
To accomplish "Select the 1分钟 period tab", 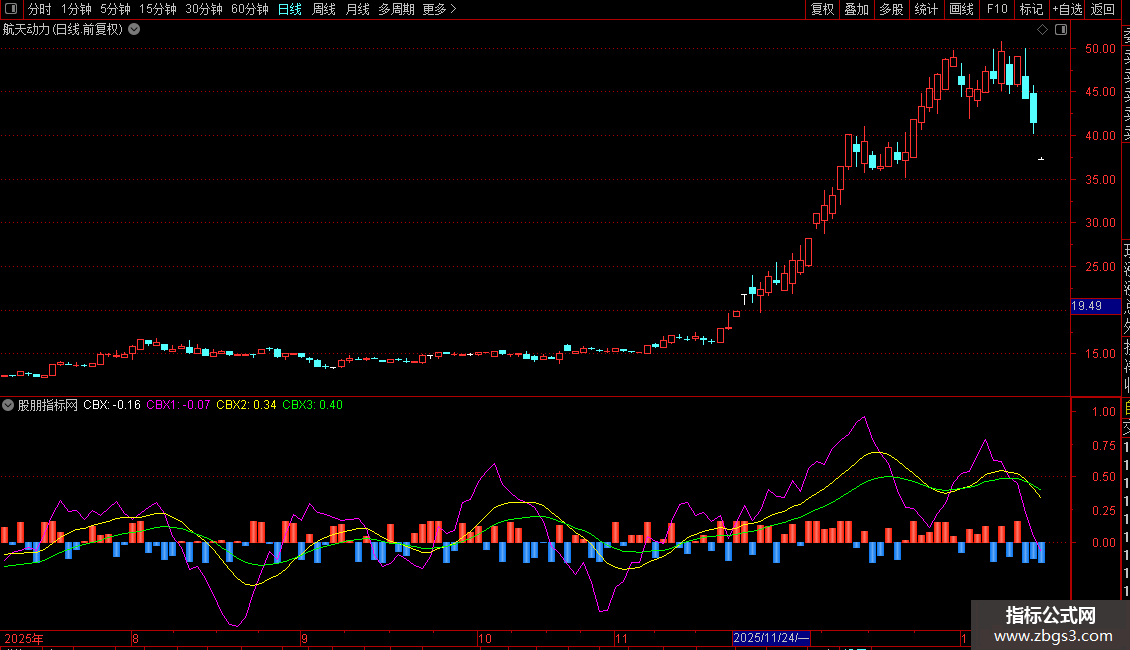I will click(76, 9).
